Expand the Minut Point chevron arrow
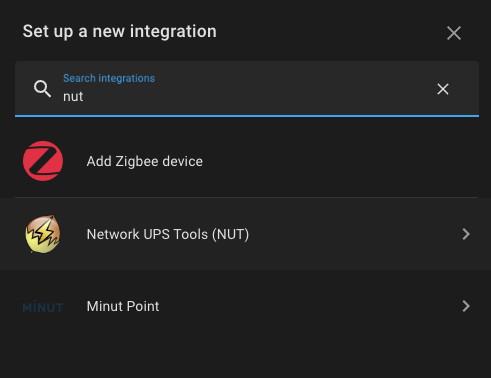The width and height of the screenshot is (491, 378). click(466, 306)
